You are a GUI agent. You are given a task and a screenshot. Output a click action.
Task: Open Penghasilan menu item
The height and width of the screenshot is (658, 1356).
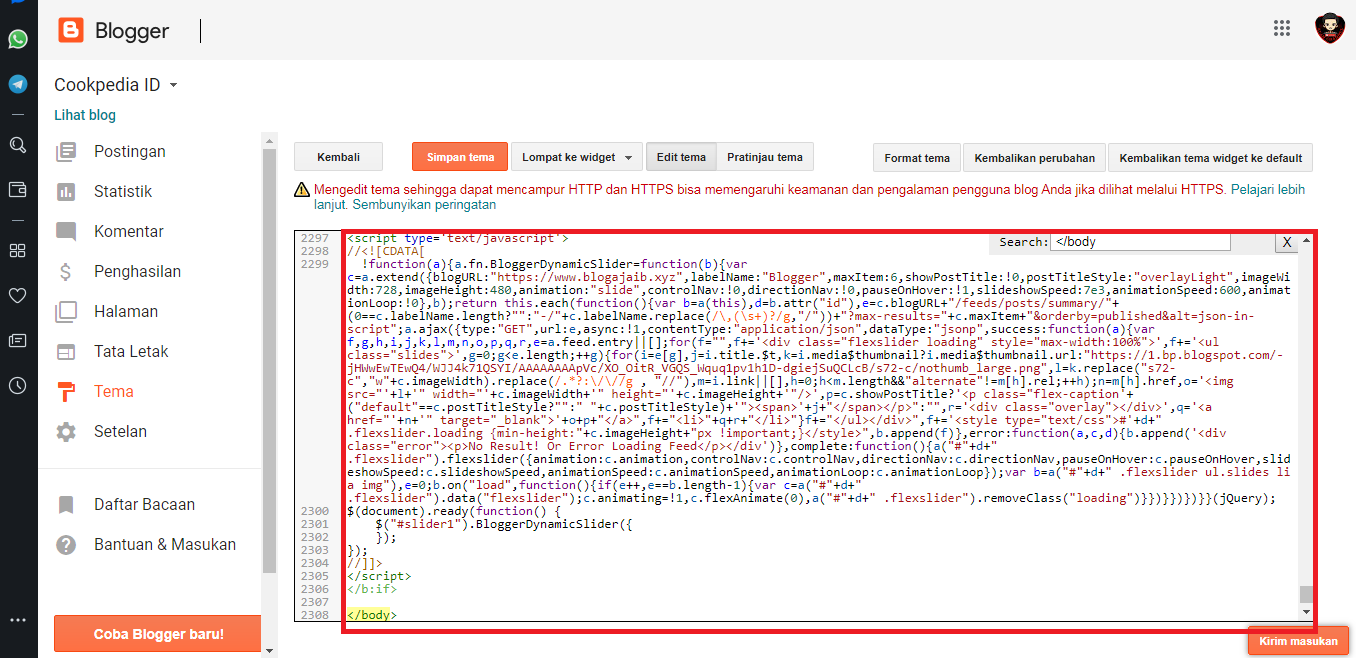point(138,272)
